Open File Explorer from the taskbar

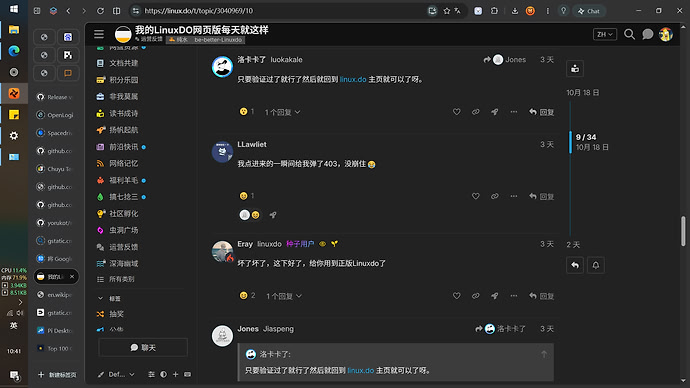pyautogui.click(x=14, y=29)
